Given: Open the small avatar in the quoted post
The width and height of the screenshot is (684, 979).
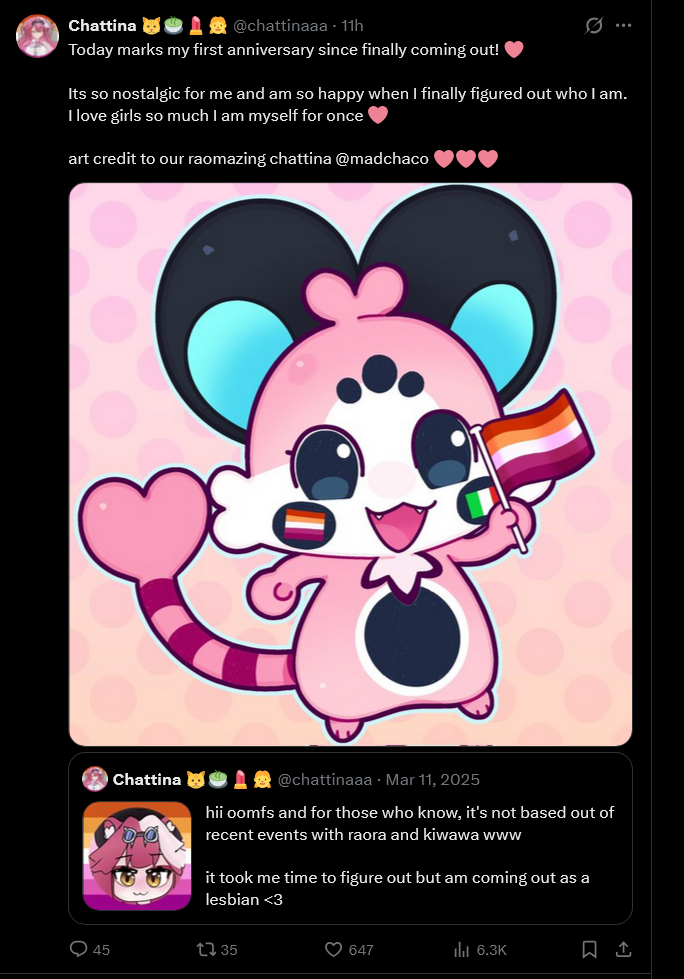Looking at the screenshot, I should coord(95,779).
